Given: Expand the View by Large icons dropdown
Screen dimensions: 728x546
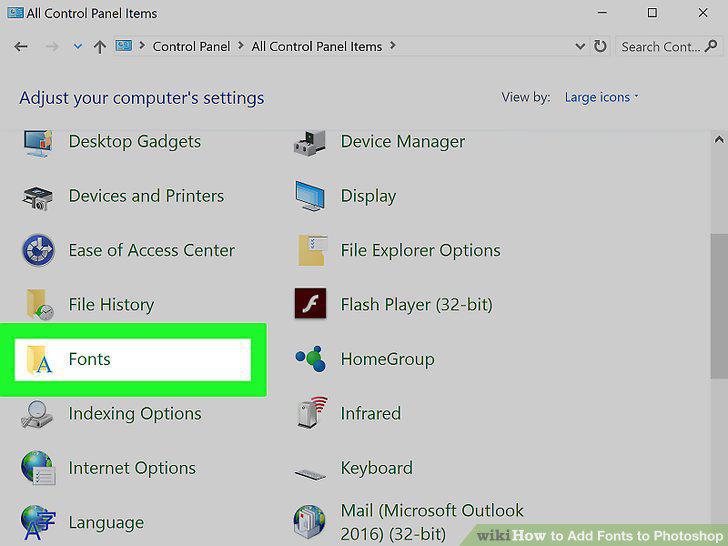Looking at the screenshot, I should [601, 98].
